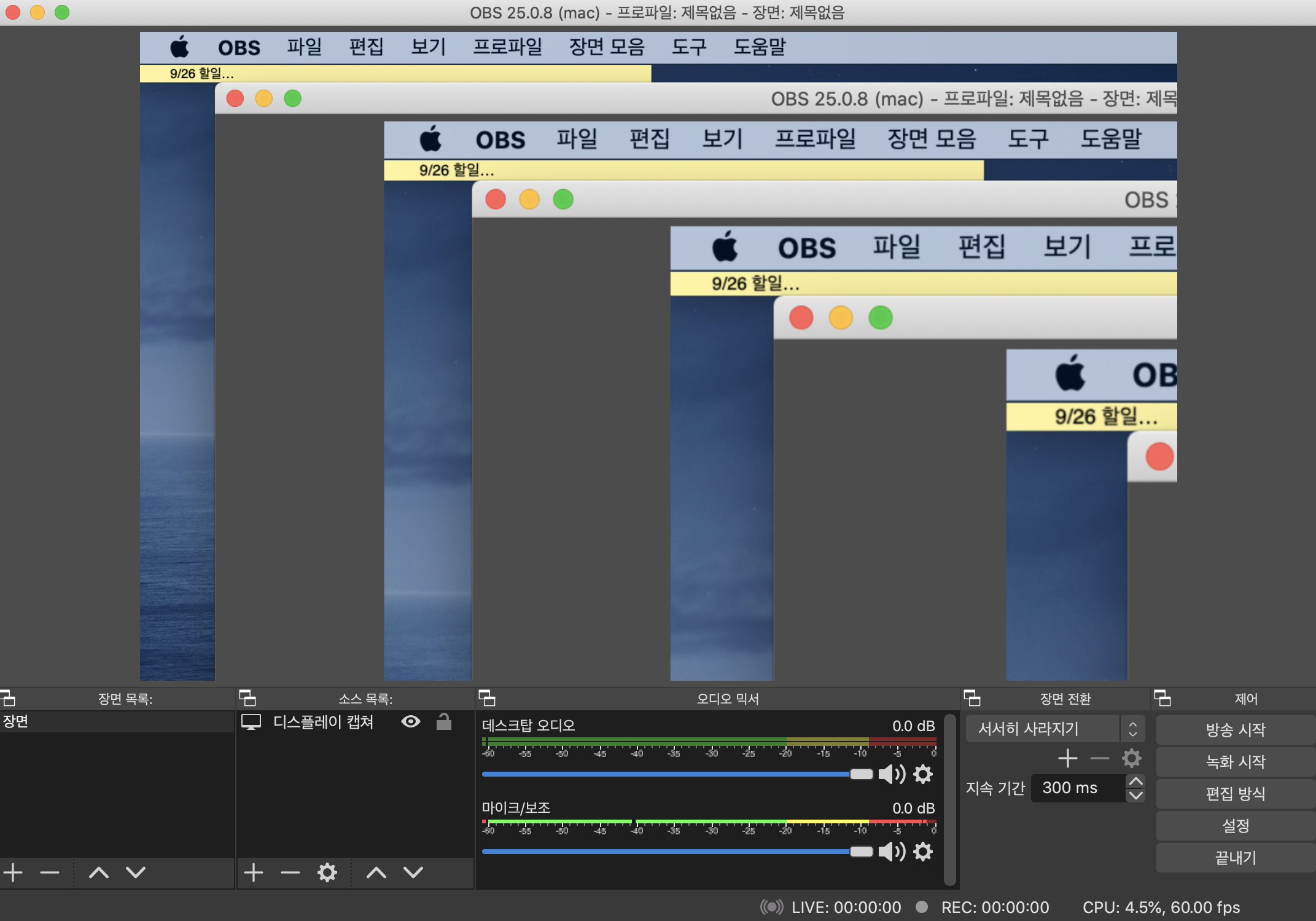Mute the 마이크/보조 speaker
1316x921 pixels.
(x=891, y=852)
